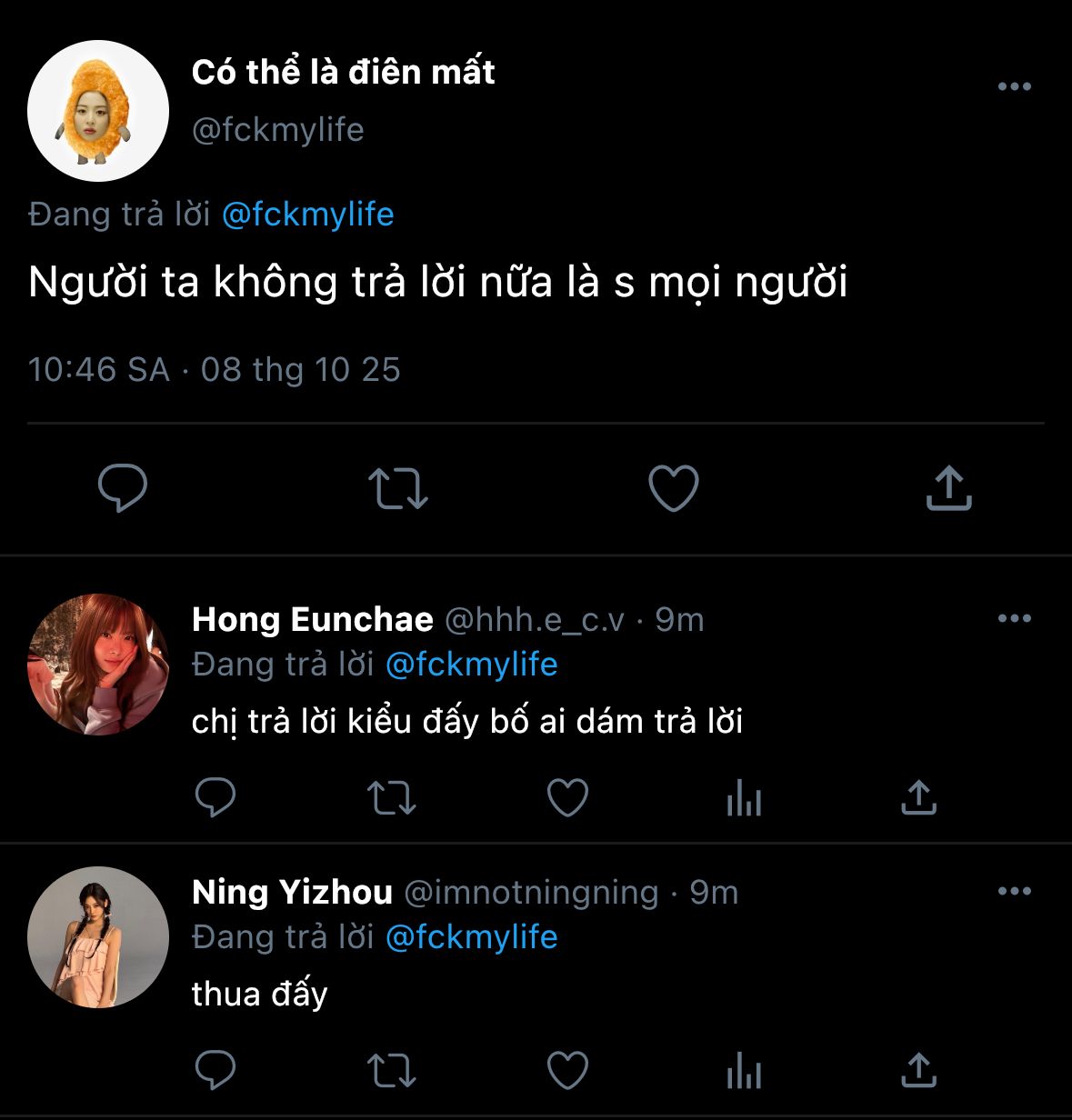Share Hong Eunchae's reply

918,798
